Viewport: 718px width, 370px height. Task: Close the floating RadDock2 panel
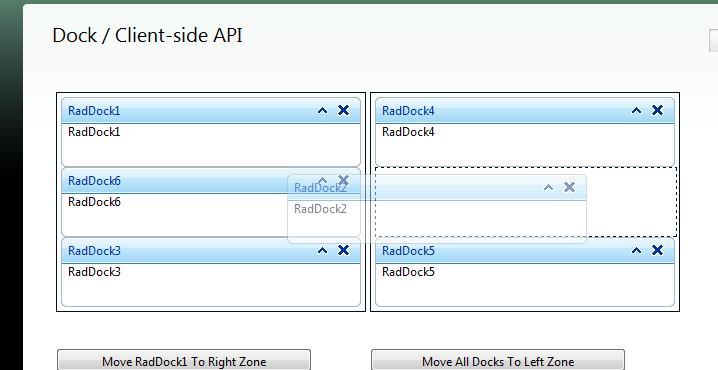[569, 187]
